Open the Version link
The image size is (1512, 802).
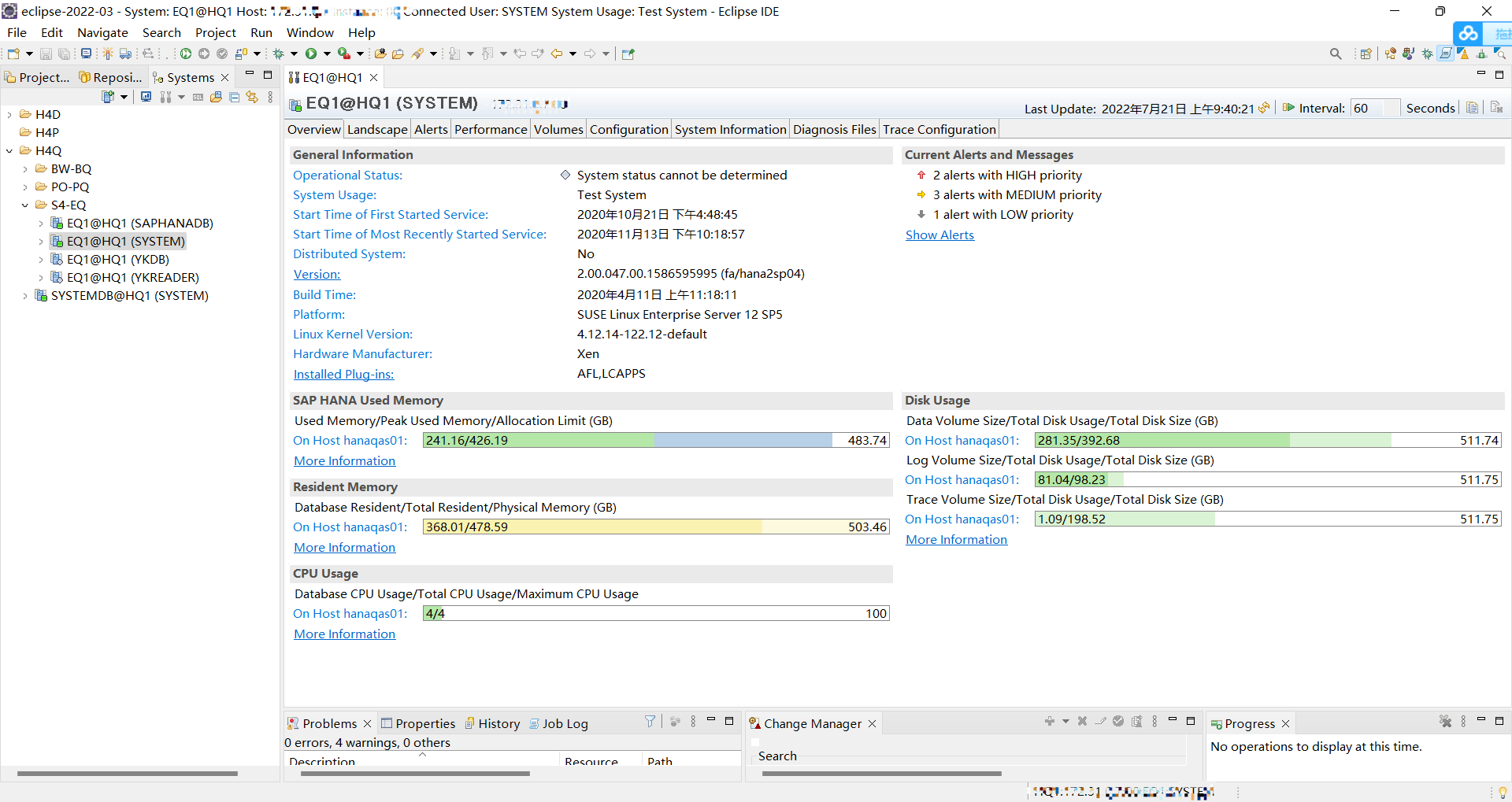317,274
